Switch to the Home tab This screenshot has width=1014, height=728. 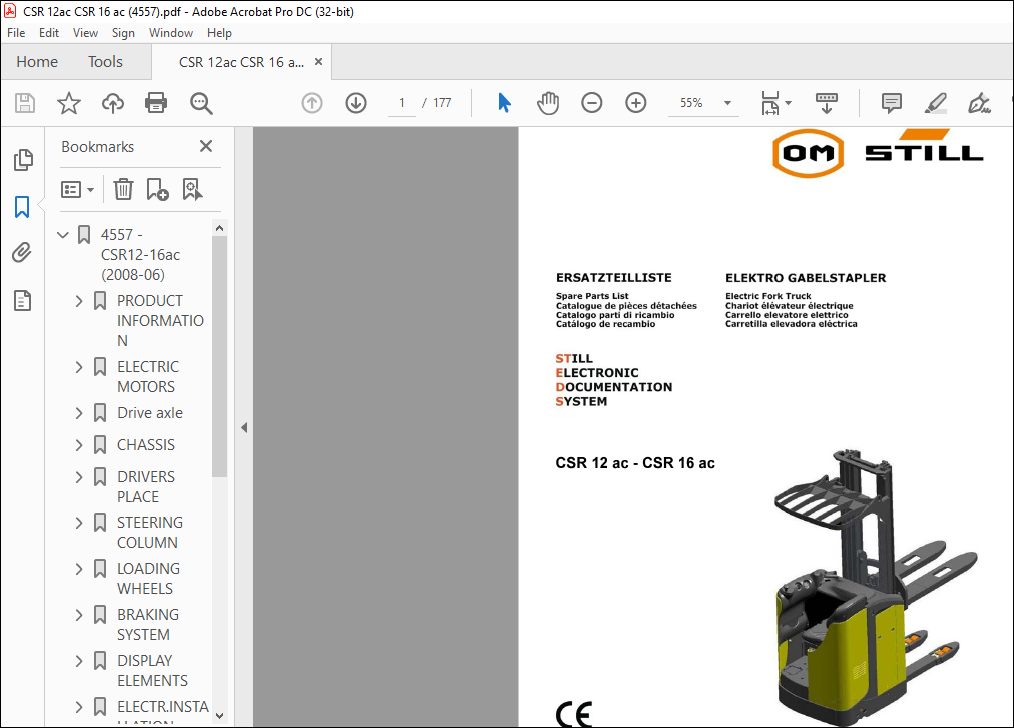(37, 62)
